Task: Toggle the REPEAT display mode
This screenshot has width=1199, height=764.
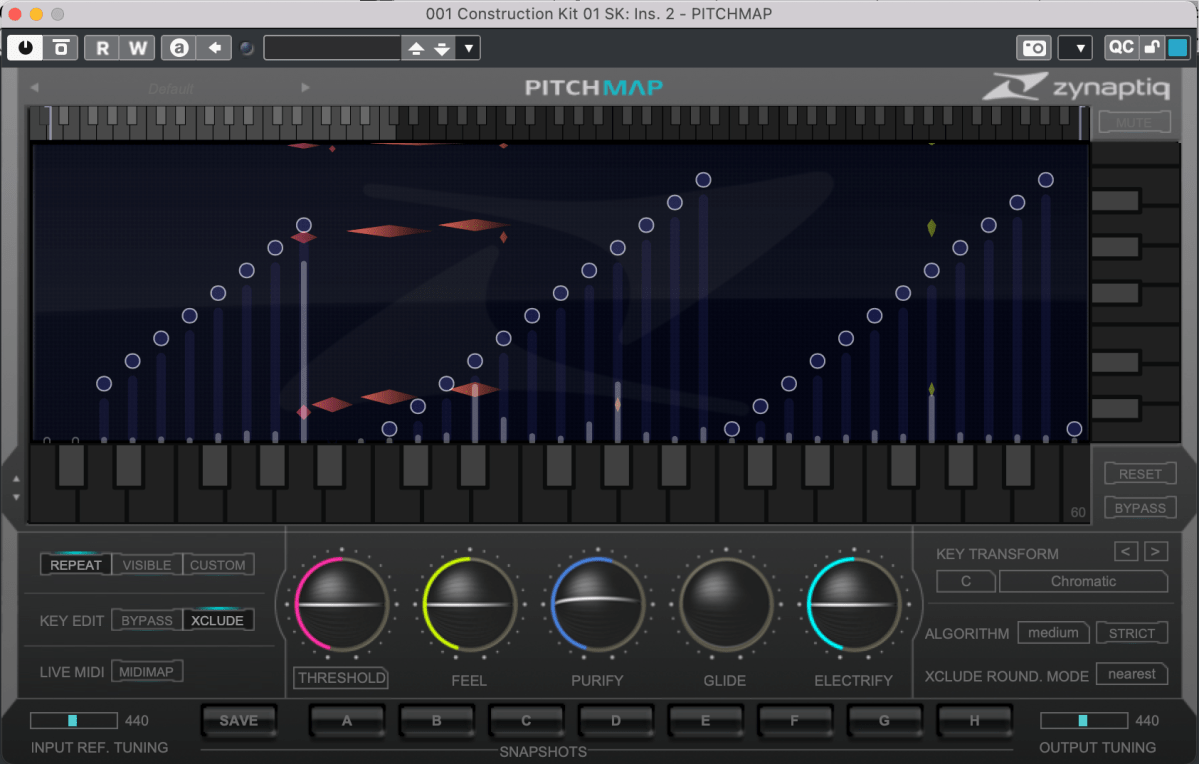Action: pyautogui.click(x=76, y=565)
